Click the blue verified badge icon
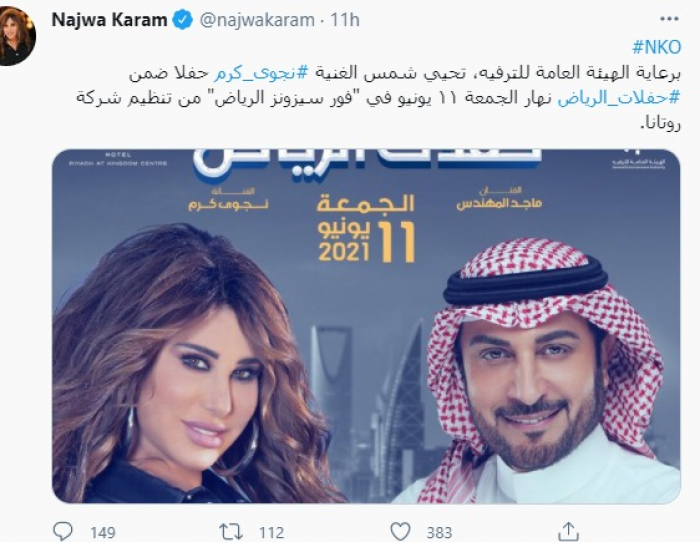 point(182,20)
